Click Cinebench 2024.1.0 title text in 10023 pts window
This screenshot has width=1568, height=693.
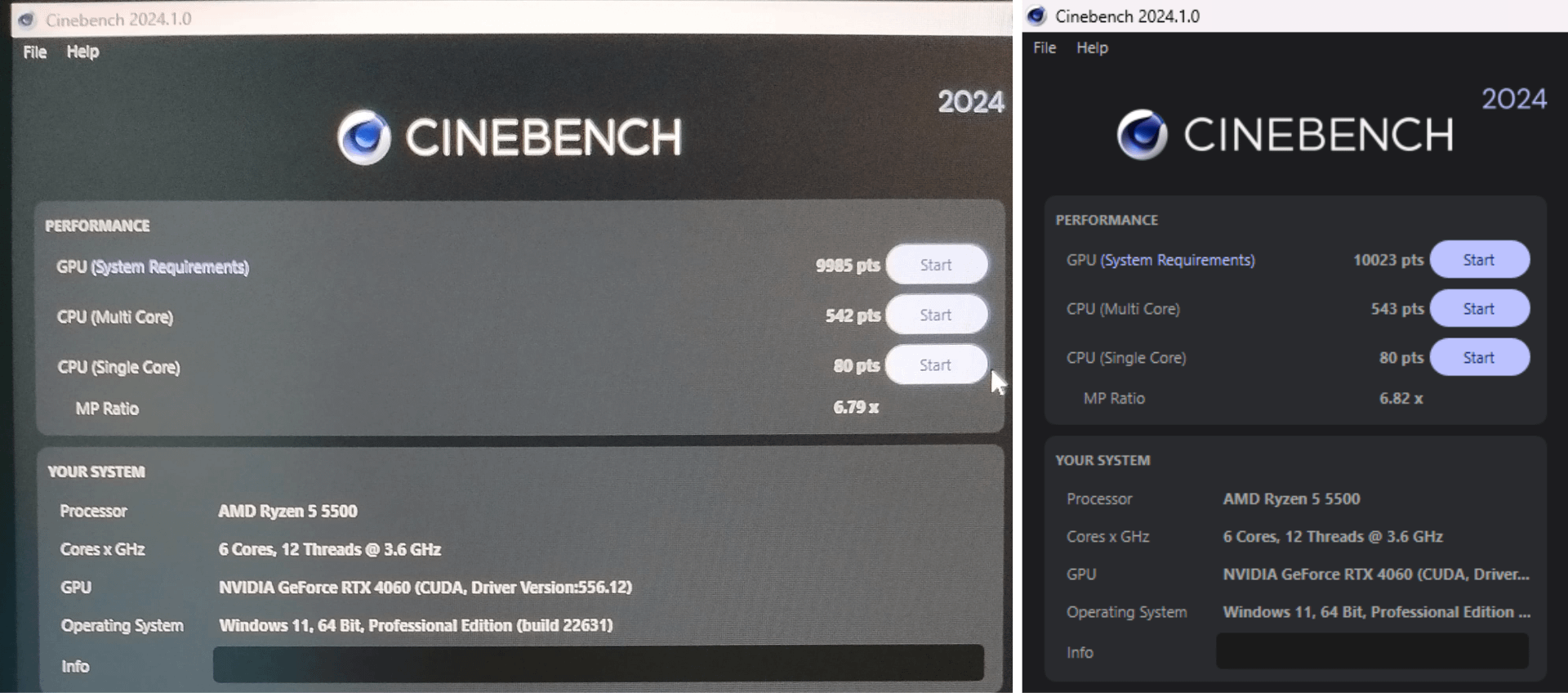(1127, 16)
